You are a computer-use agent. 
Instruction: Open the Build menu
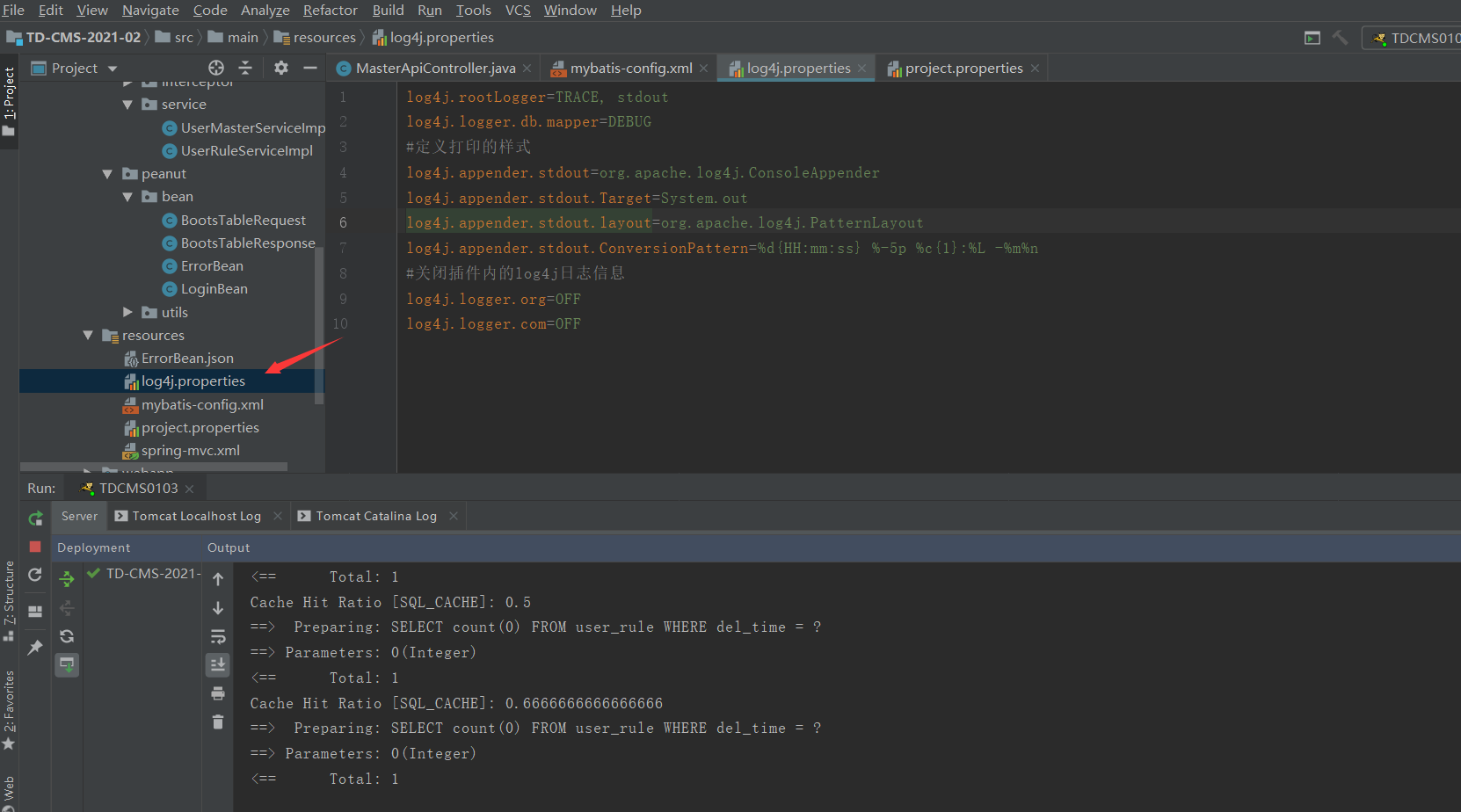click(x=388, y=10)
